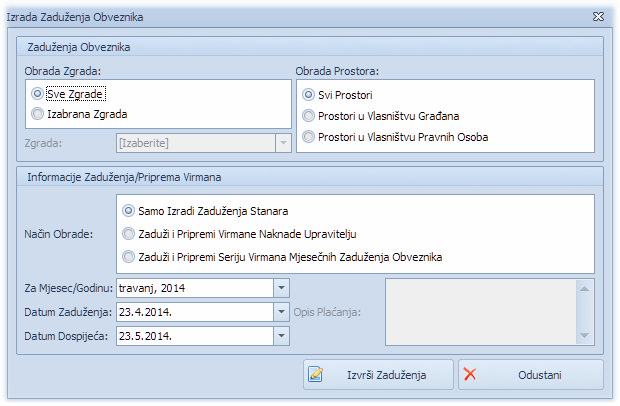The image size is (620, 406).
Task: Click the Datum Zaduženja date field
Action: tap(192, 312)
